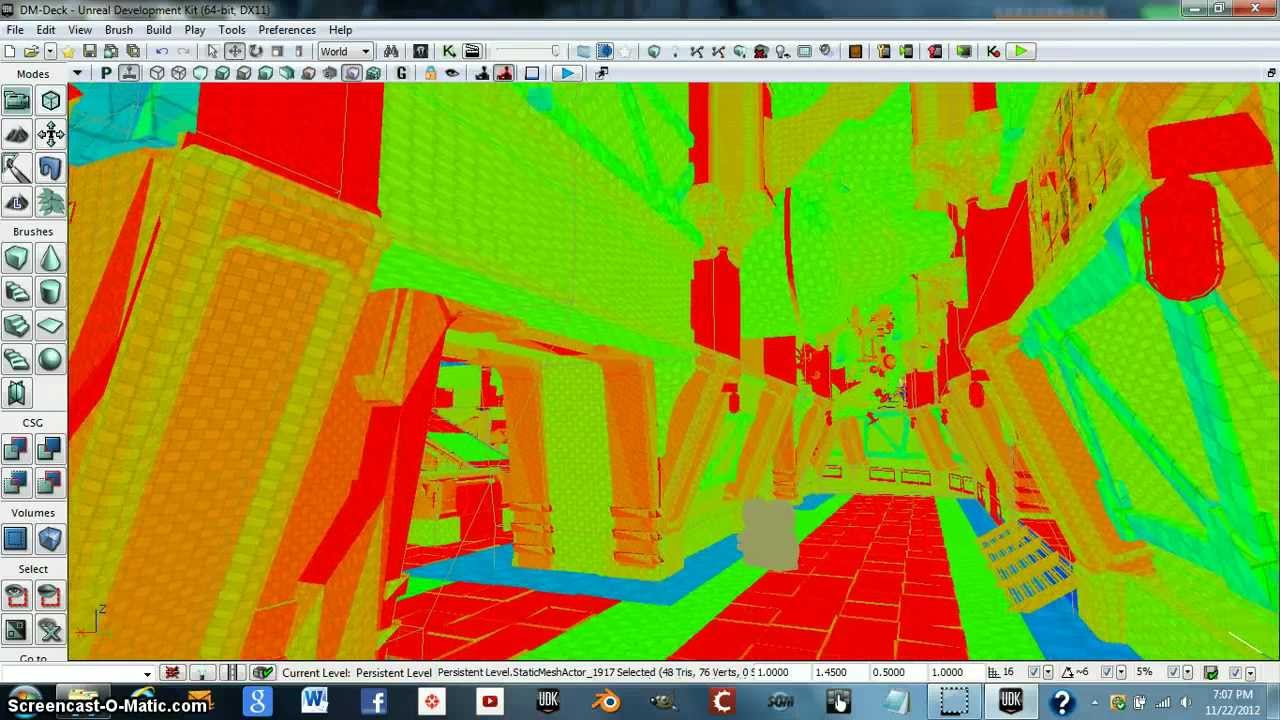Select the rotation widget icon

point(256,51)
